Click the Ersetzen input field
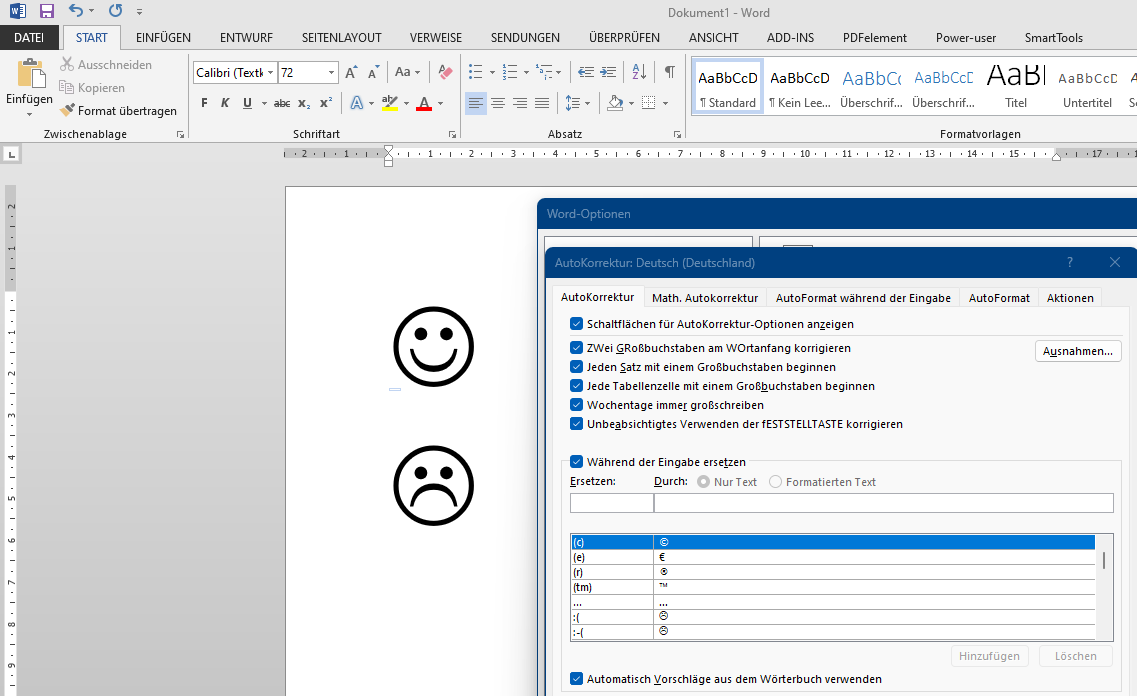The height and width of the screenshot is (696, 1137). point(611,502)
